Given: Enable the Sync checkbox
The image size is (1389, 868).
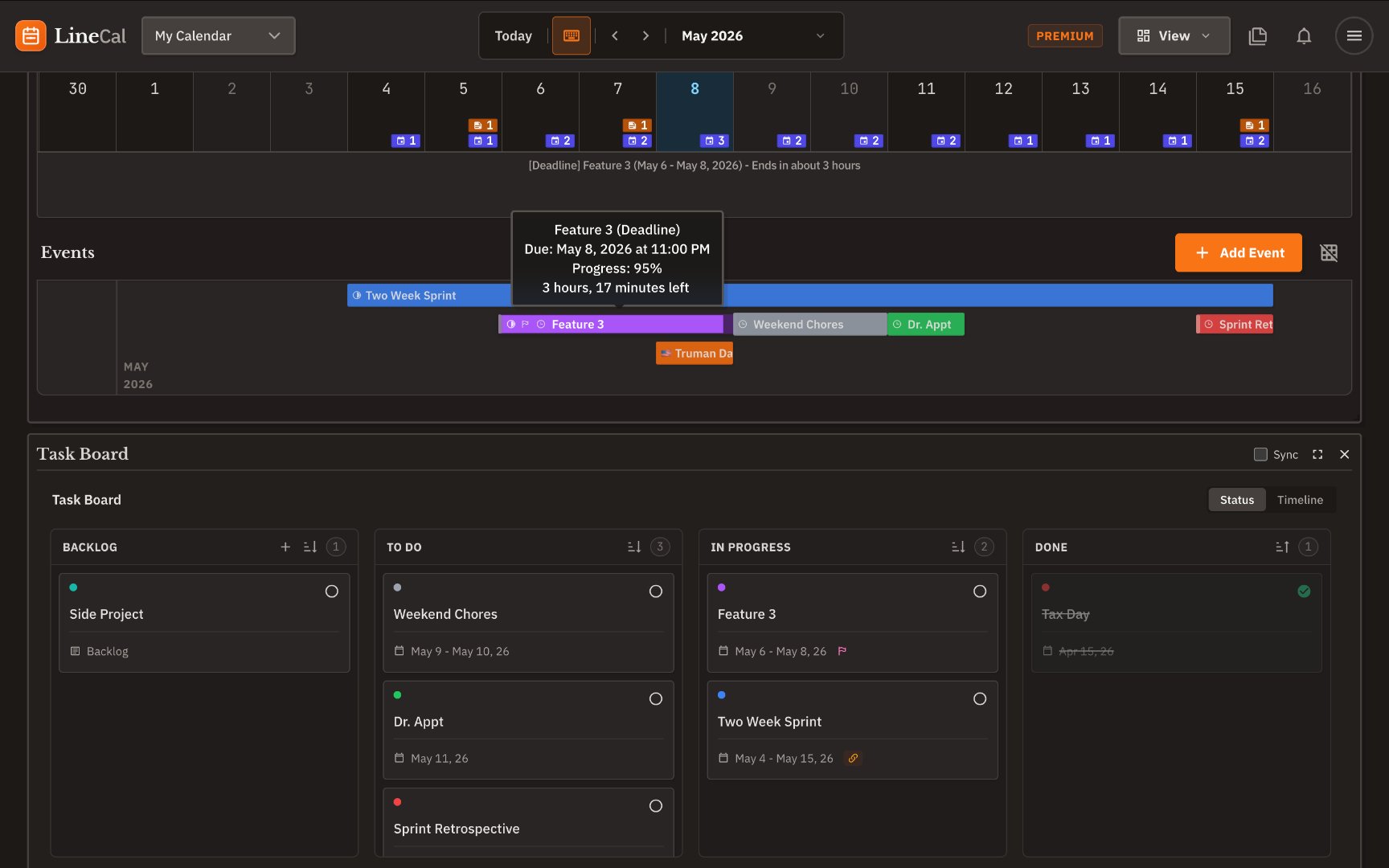Looking at the screenshot, I should coord(1260,454).
